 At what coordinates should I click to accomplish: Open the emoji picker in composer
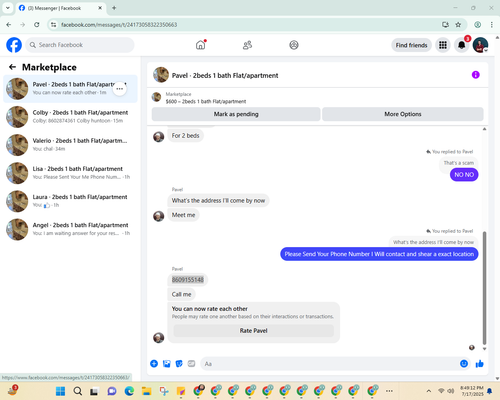[464, 364]
